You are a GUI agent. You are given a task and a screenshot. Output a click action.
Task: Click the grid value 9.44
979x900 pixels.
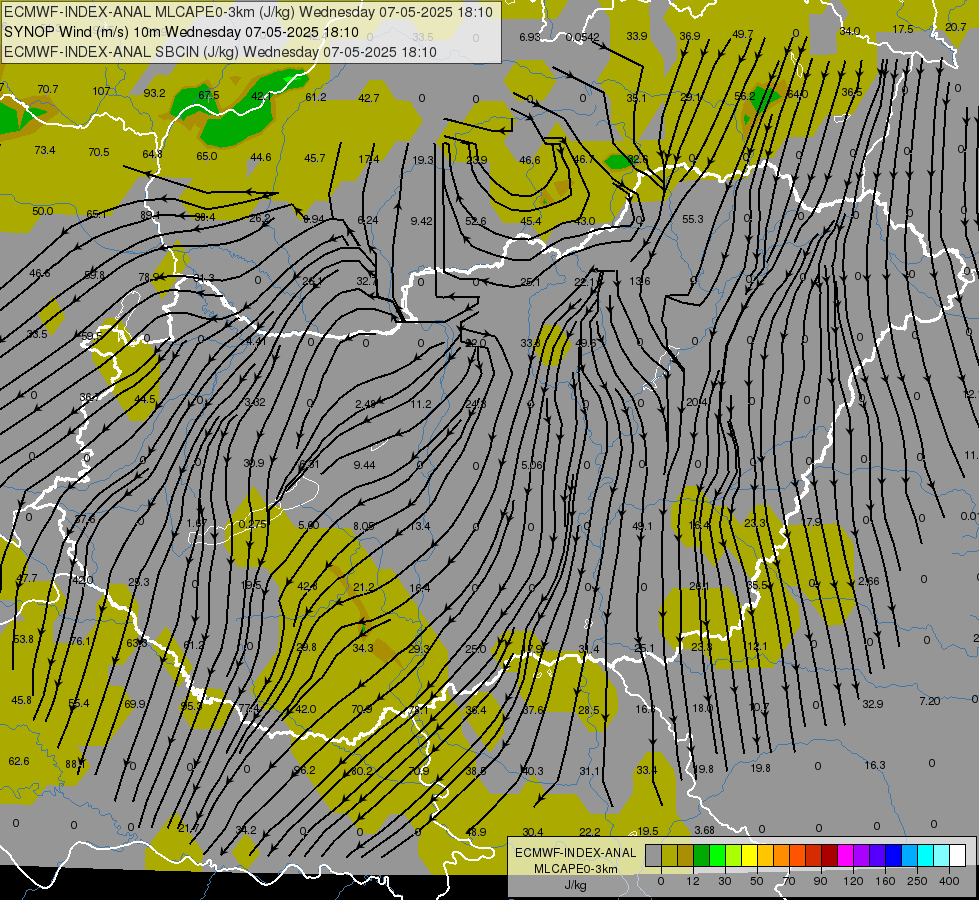(364, 465)
